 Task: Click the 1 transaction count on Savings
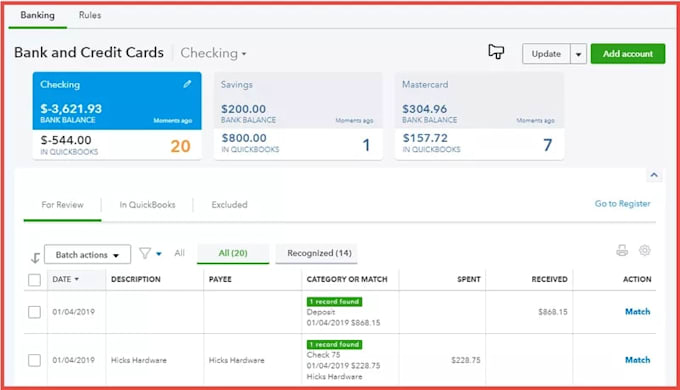click(x=366, y=145)
